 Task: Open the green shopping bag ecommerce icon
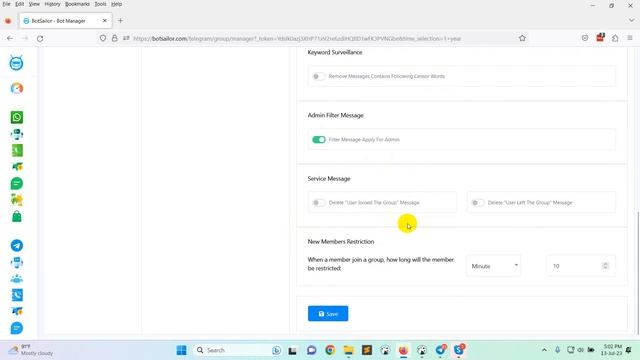pyautogui.click(x=17, y=216)
